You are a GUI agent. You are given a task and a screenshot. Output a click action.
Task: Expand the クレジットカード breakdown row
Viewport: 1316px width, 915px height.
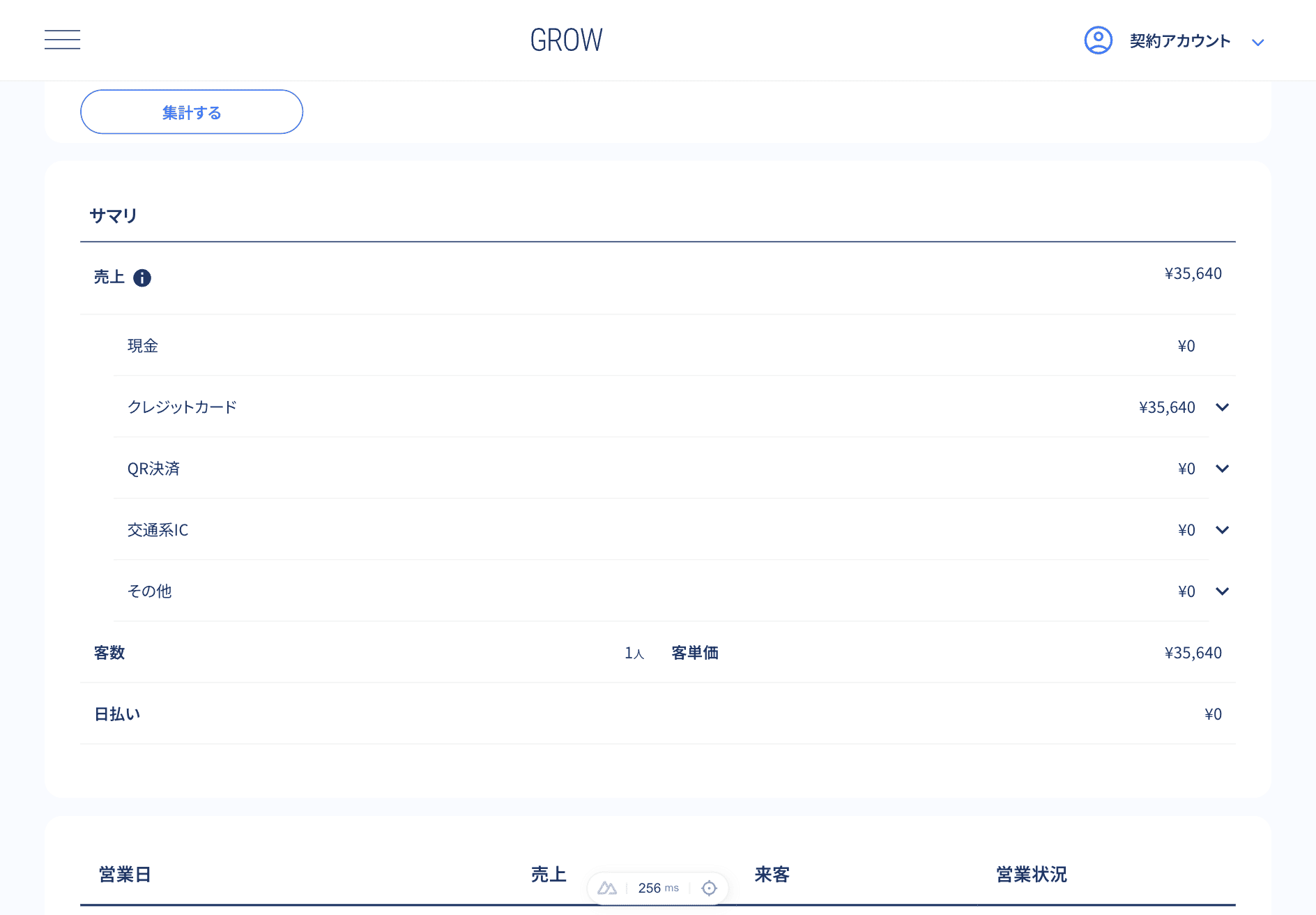click(1222, 407)
